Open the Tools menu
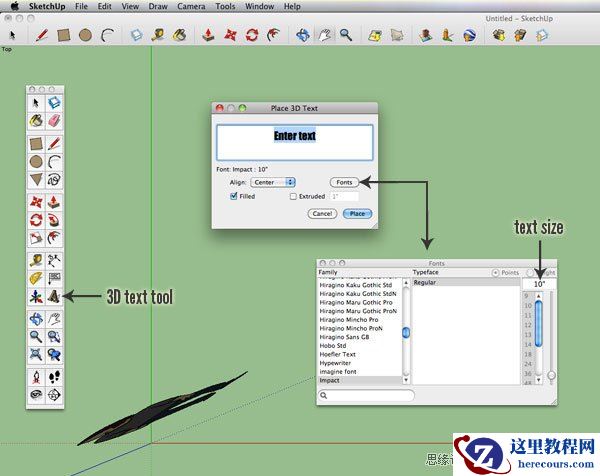 pyautogui.click(x=225, y=7)
